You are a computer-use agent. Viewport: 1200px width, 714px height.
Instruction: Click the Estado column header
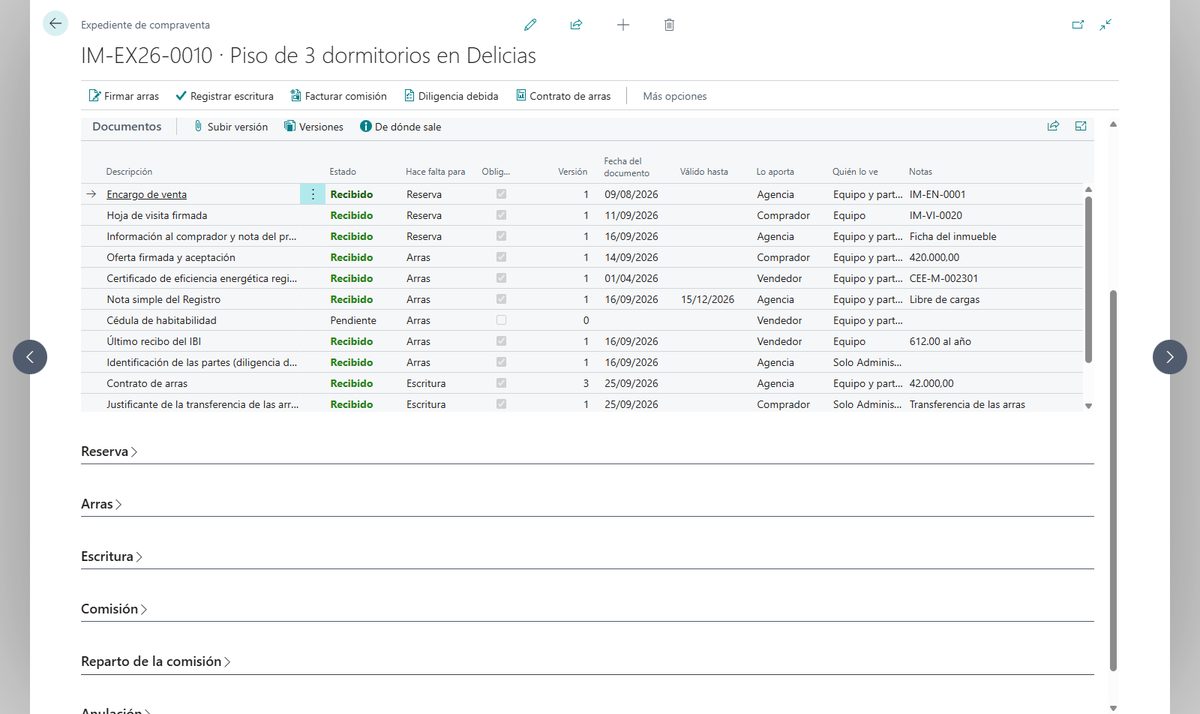(343, 172)
